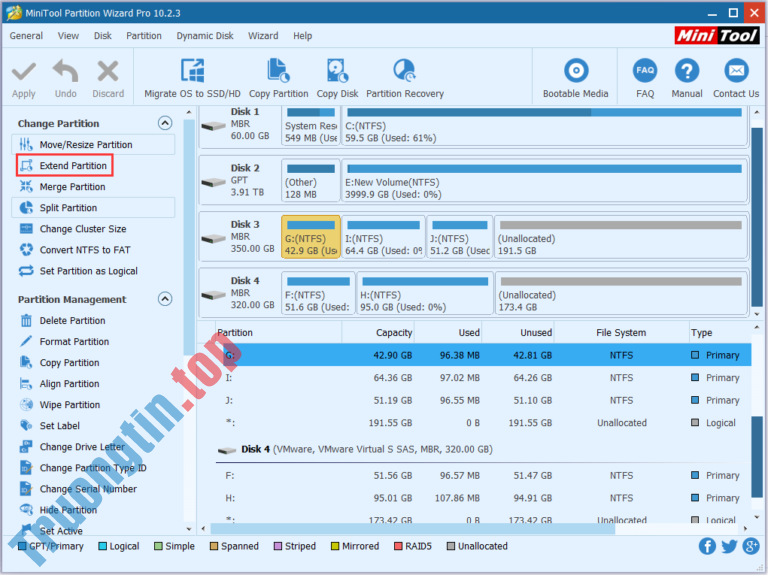This screenshot has height=575, width=768.
Task: Launch the Copy Partition tool
Action: tap(278, 78)
